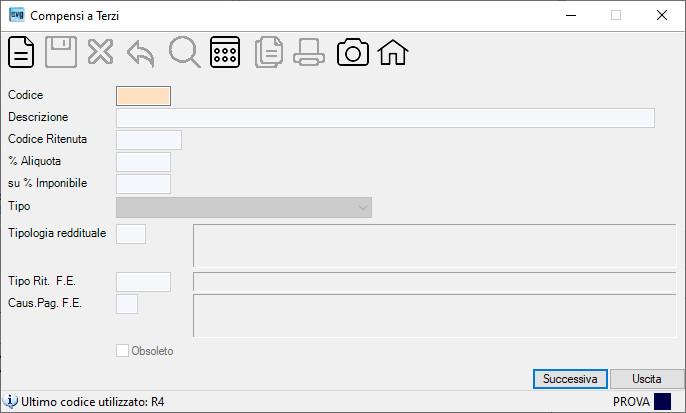The image size is (686, 413).
Task: Click the duplicate documents icon
Action: pyautogui.click(x=269, y=52)
